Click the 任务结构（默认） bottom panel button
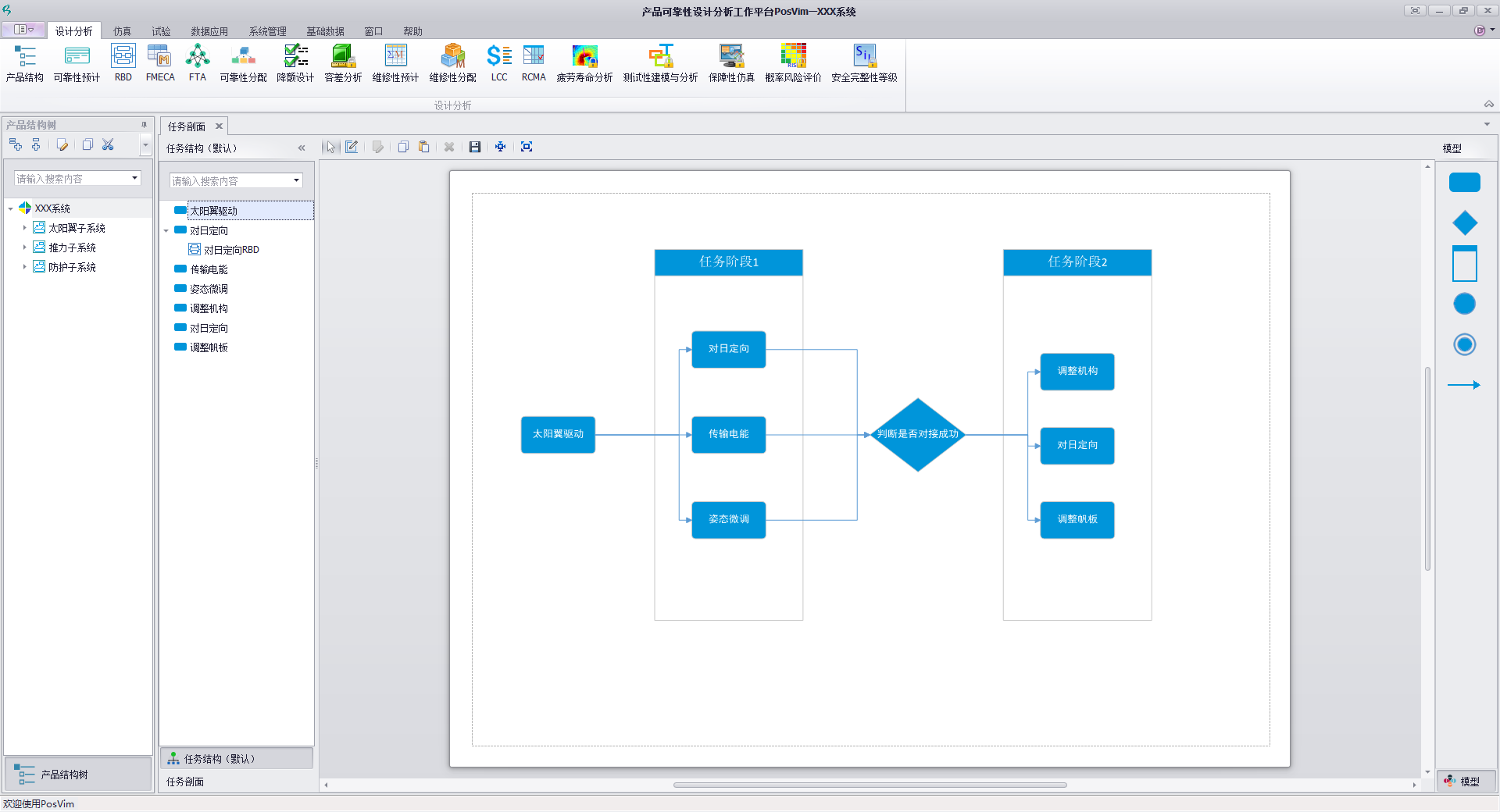Screen dimensions: 1500x812 point(237,759)
